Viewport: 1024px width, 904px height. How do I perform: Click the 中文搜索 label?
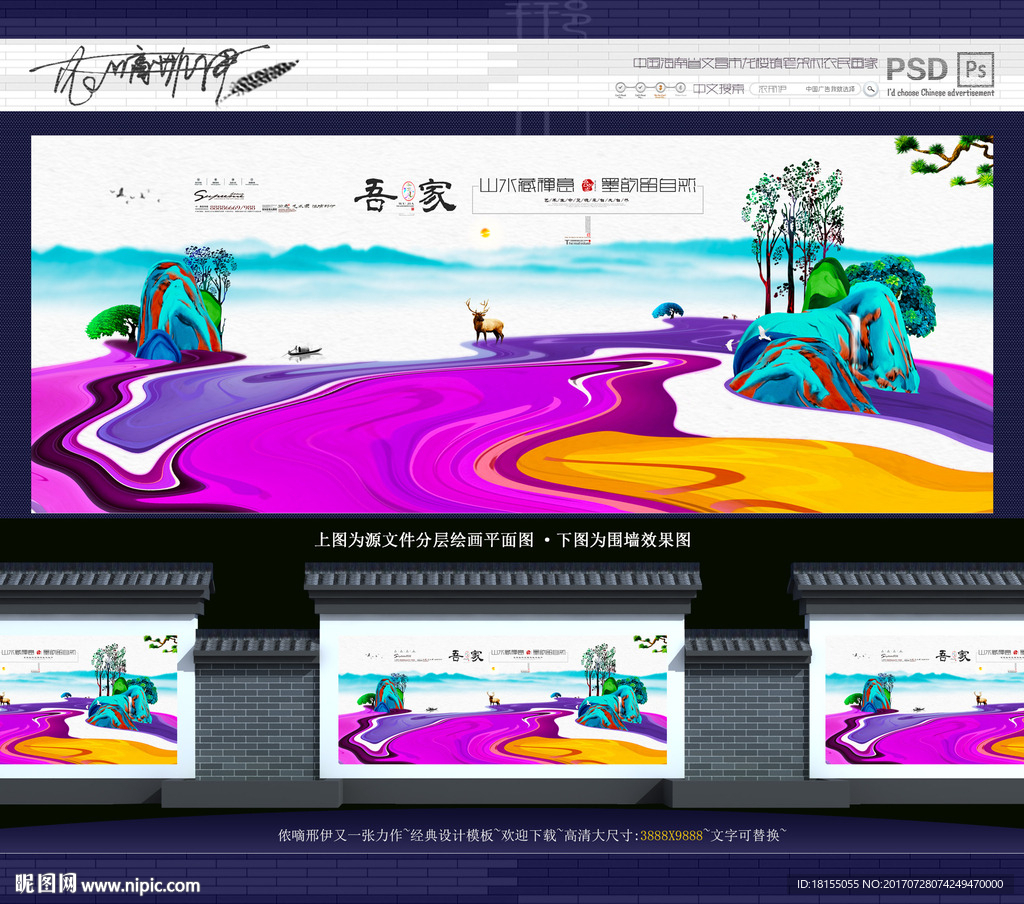tap(719, 89)
